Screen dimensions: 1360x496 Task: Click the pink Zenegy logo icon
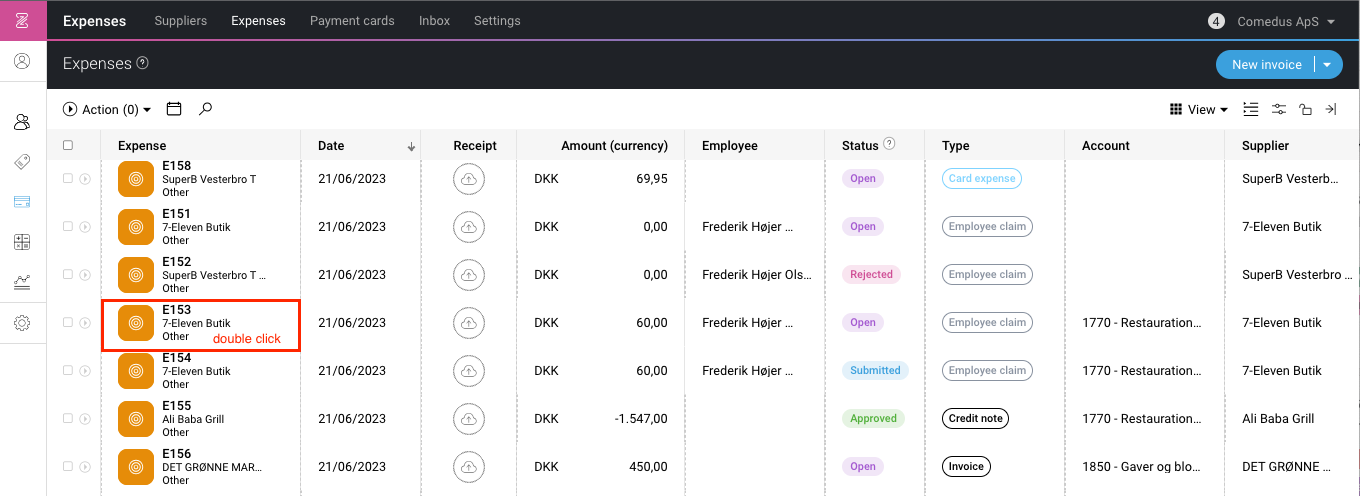[22, 20]
